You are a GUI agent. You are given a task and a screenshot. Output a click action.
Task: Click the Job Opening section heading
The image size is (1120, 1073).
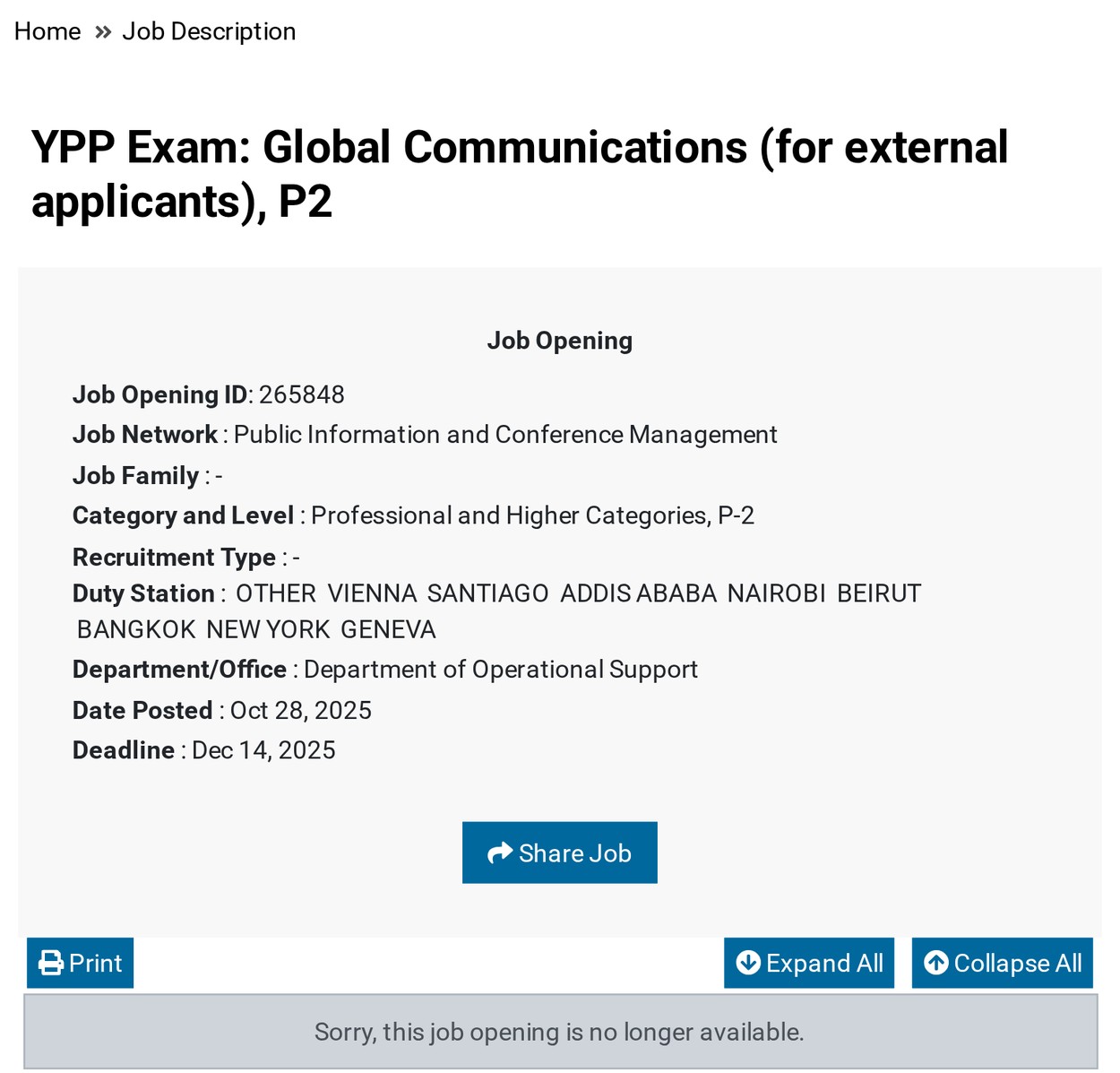pyautogui.click(x=560, y=341)
